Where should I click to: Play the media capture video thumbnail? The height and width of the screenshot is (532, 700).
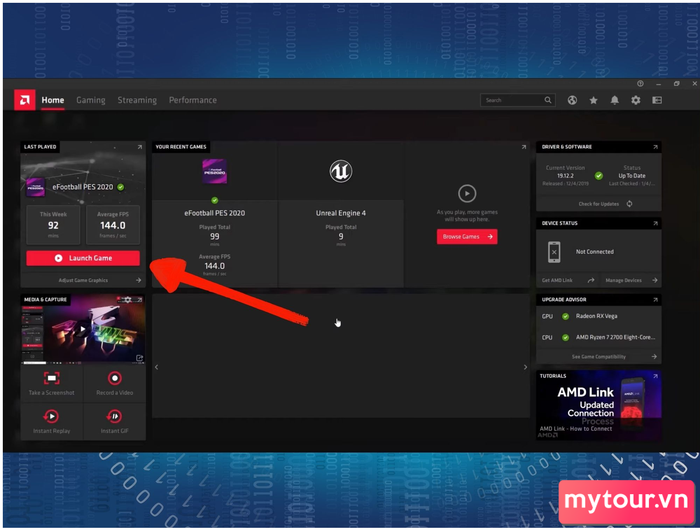coord(82,329)
